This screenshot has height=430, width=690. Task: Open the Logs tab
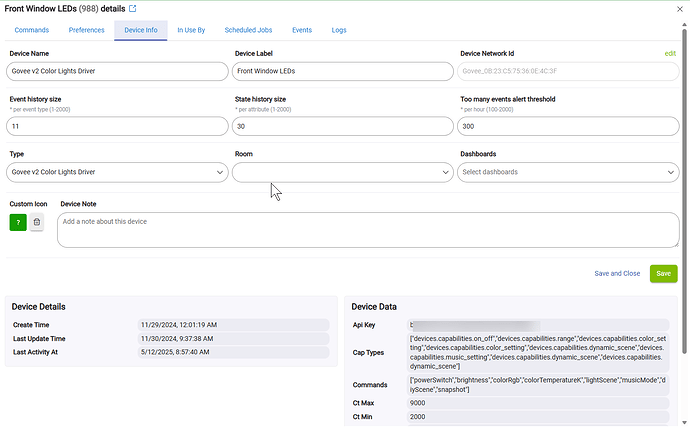pos(339,30)
